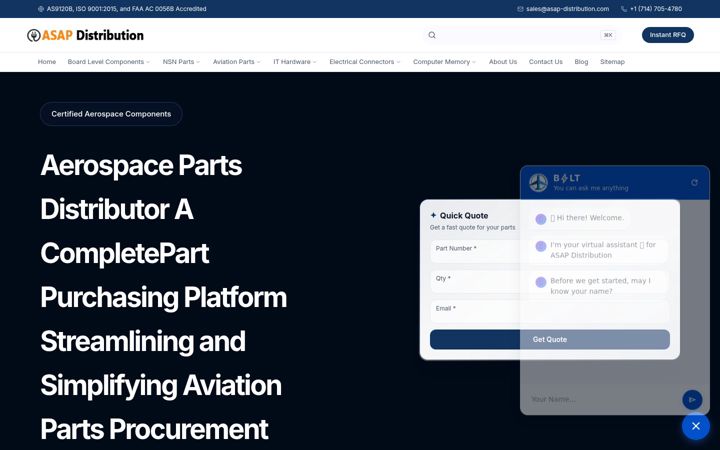This screenshot has width=720, height=450.
Task: Open the Blog page
Action: 581,62
